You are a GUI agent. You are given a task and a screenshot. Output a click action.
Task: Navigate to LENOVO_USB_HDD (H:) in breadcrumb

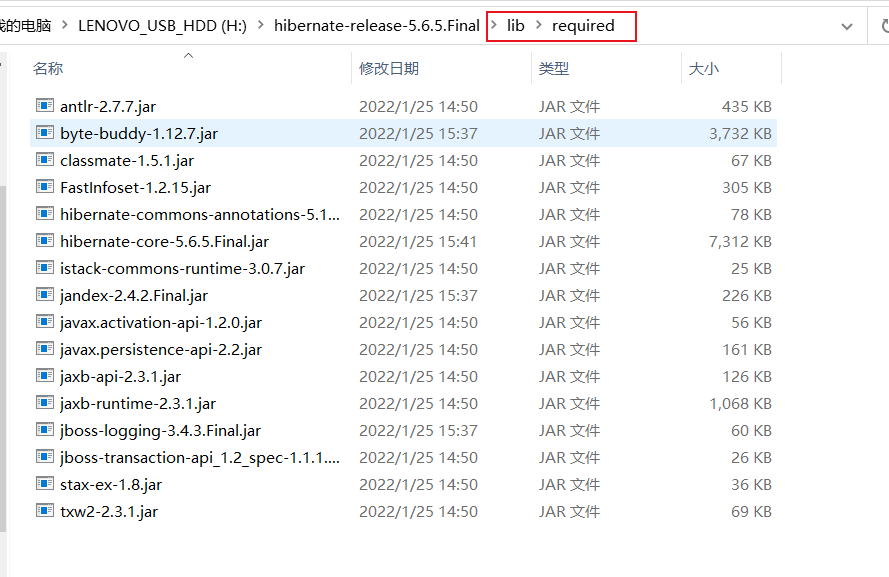point(162,26)
